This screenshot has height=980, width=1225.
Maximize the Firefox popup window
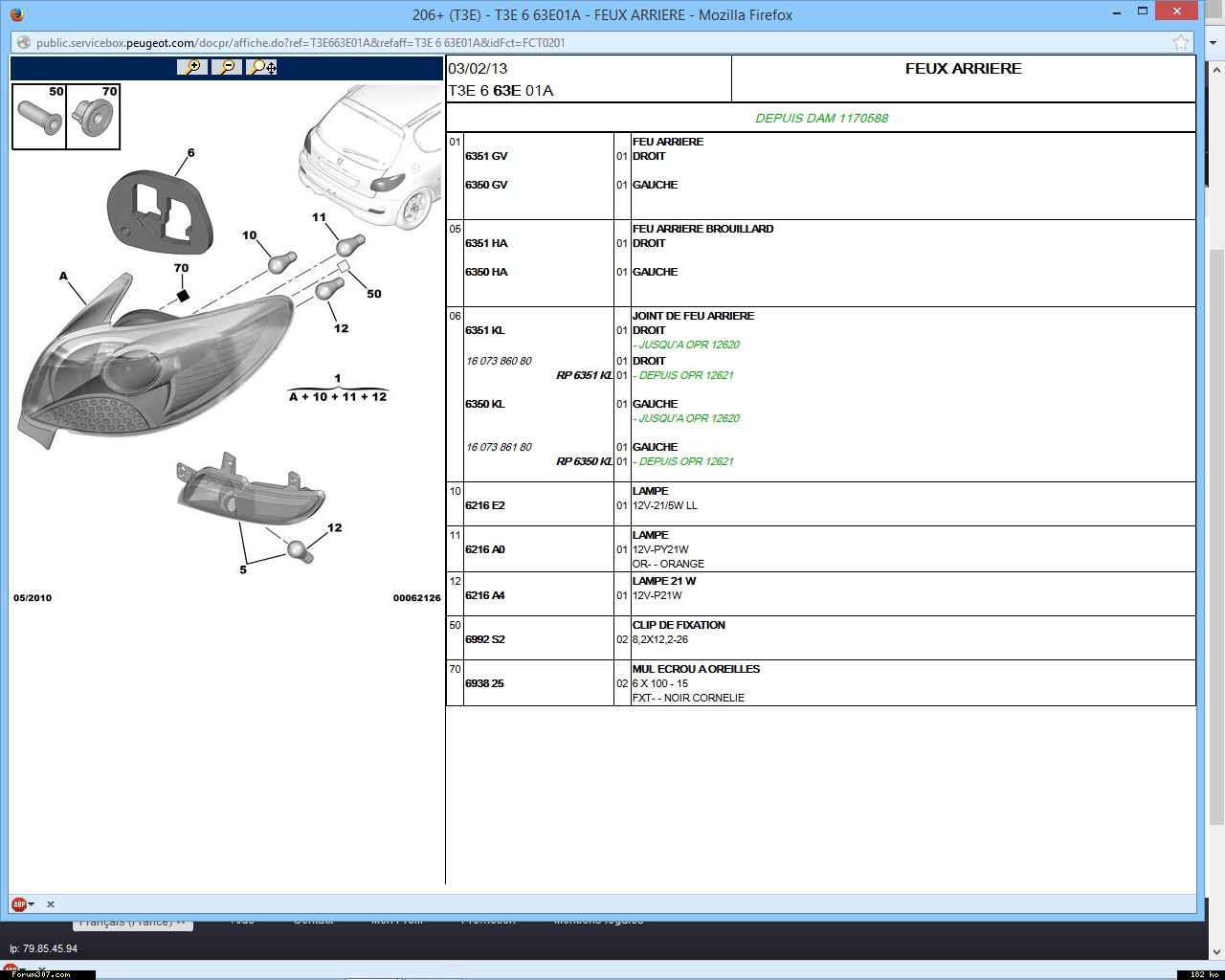point(1144,11)
